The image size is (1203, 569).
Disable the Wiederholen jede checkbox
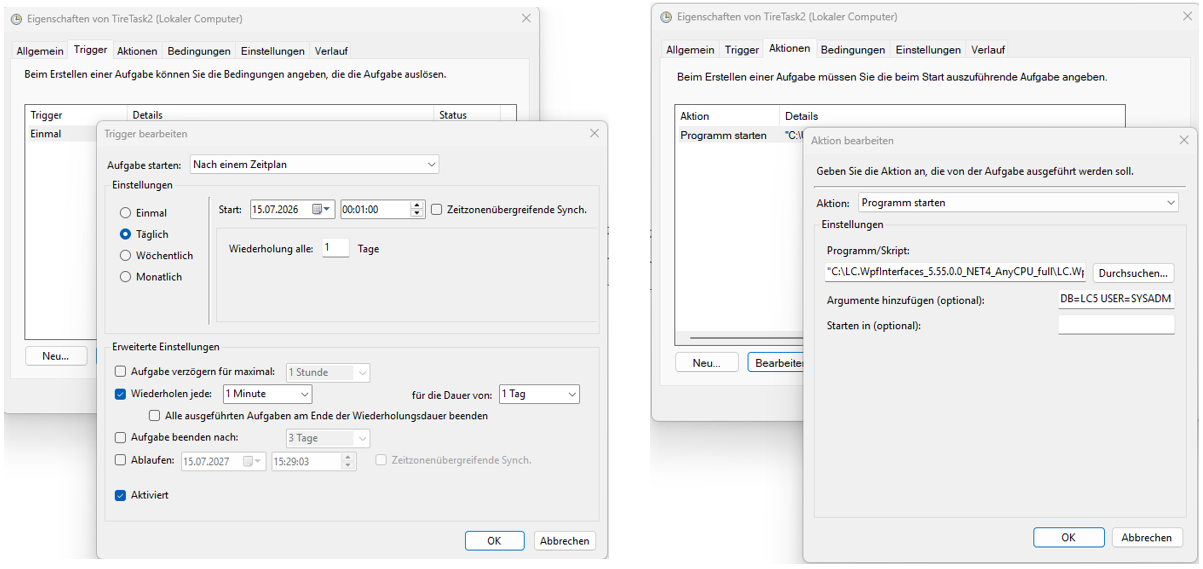tap(121, 393)
